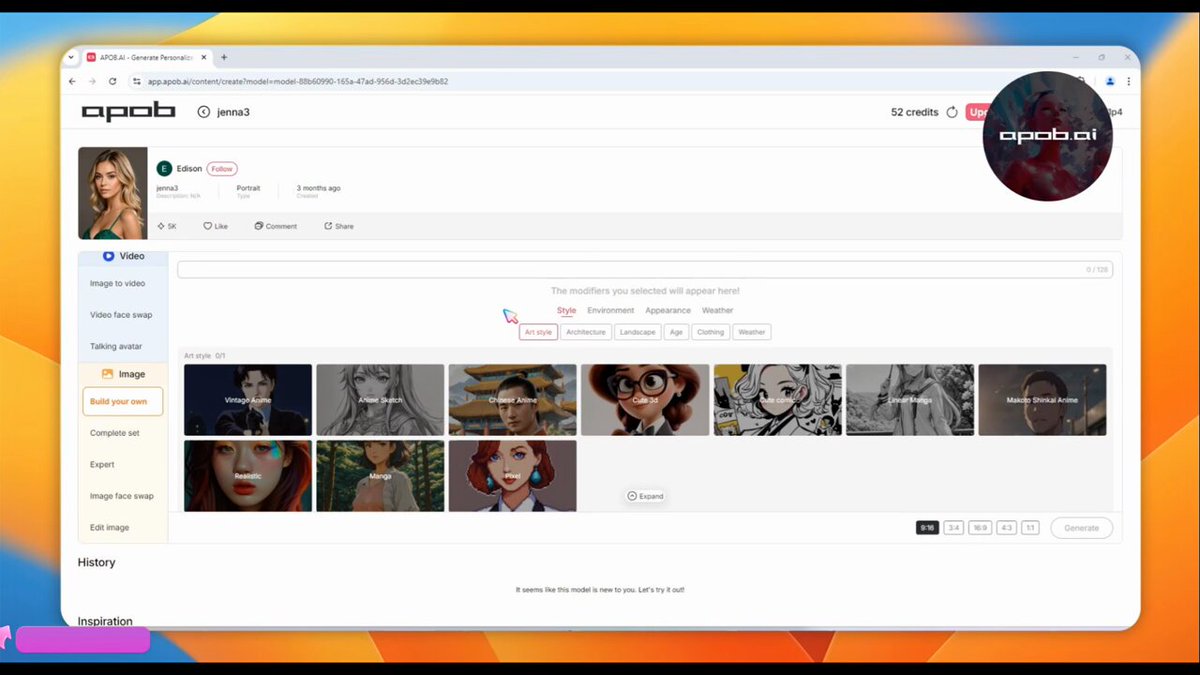The image size is (1200, 675).
Task: Choose the Anime Sketch art style
Action: pyautogui.click(x=380, y=400)
